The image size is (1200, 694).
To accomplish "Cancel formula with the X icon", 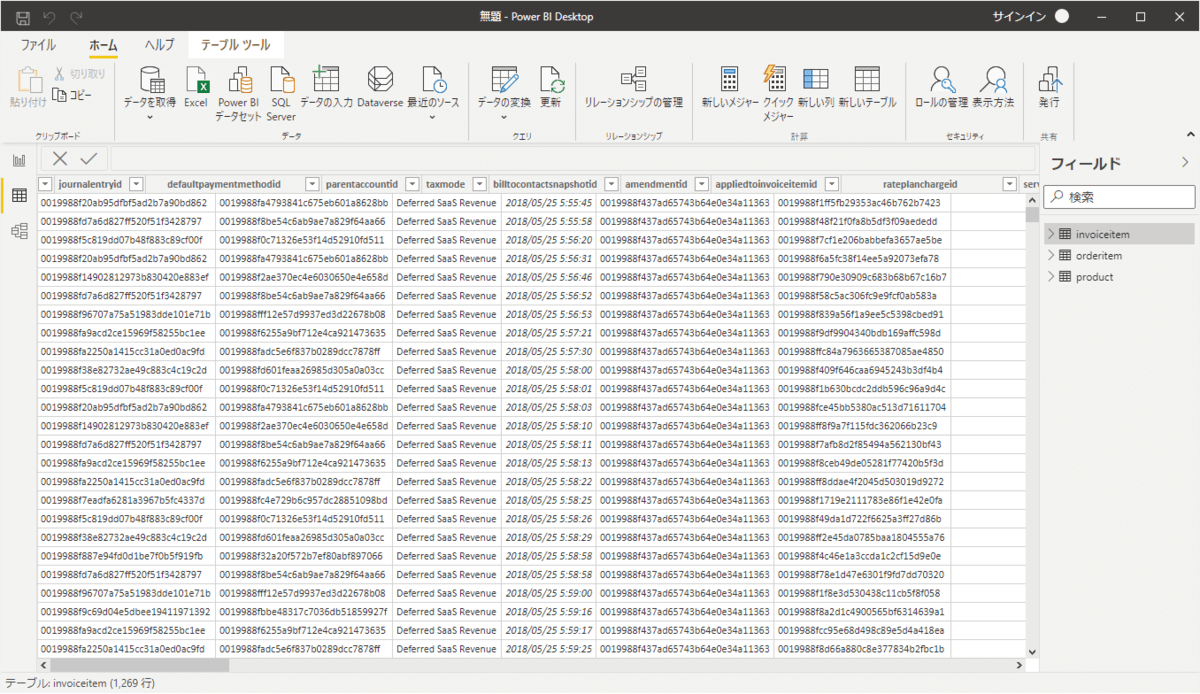I will (x=60, y=158).
